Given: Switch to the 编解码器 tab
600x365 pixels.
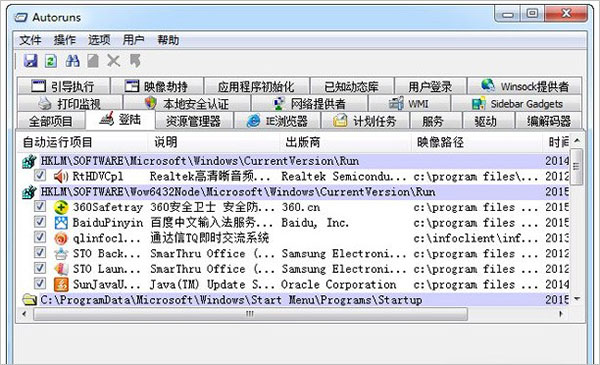Looking at the screenshot, I should pyautogui.click(x=548, y=121).
